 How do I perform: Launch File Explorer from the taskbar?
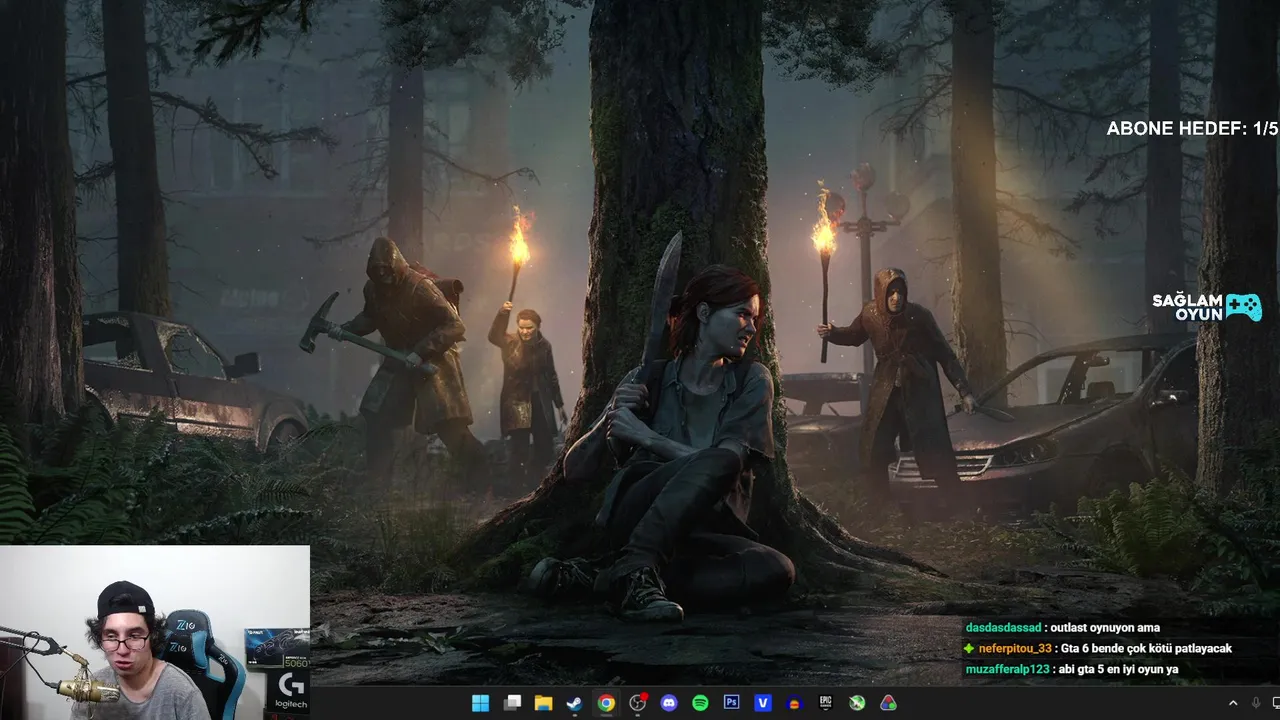click(543, 703)
